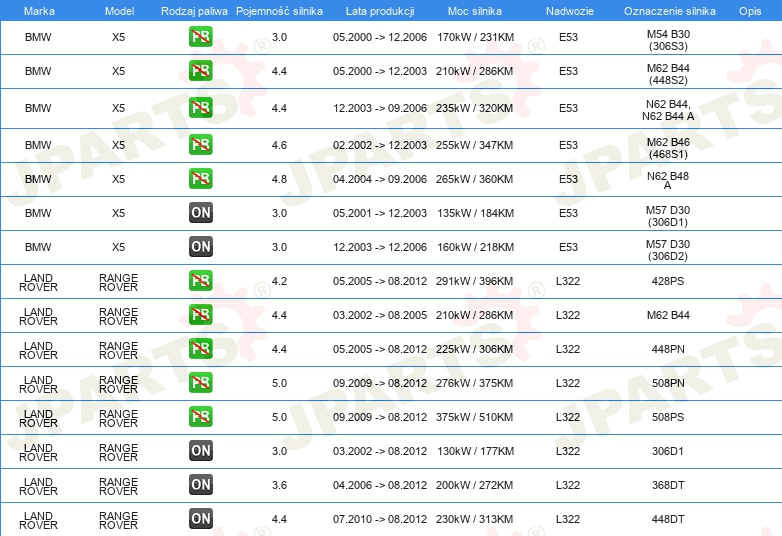Select engine code M57 D30 (306D1)
This screenshot has height=536, width=782.
coord(668,216)
